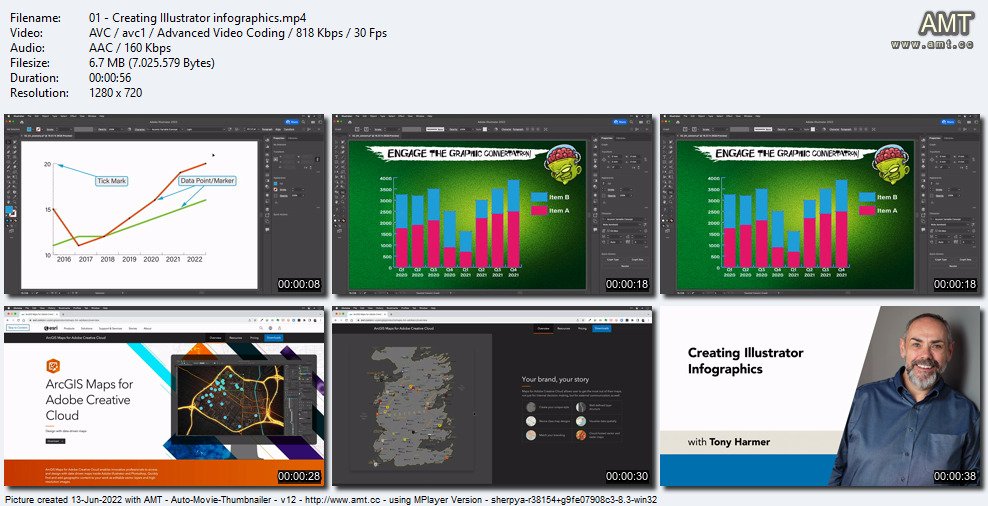Open the top-right bar chart thumbnail
988x506 pixels.
pyautogui.click(x=820, y=204)
